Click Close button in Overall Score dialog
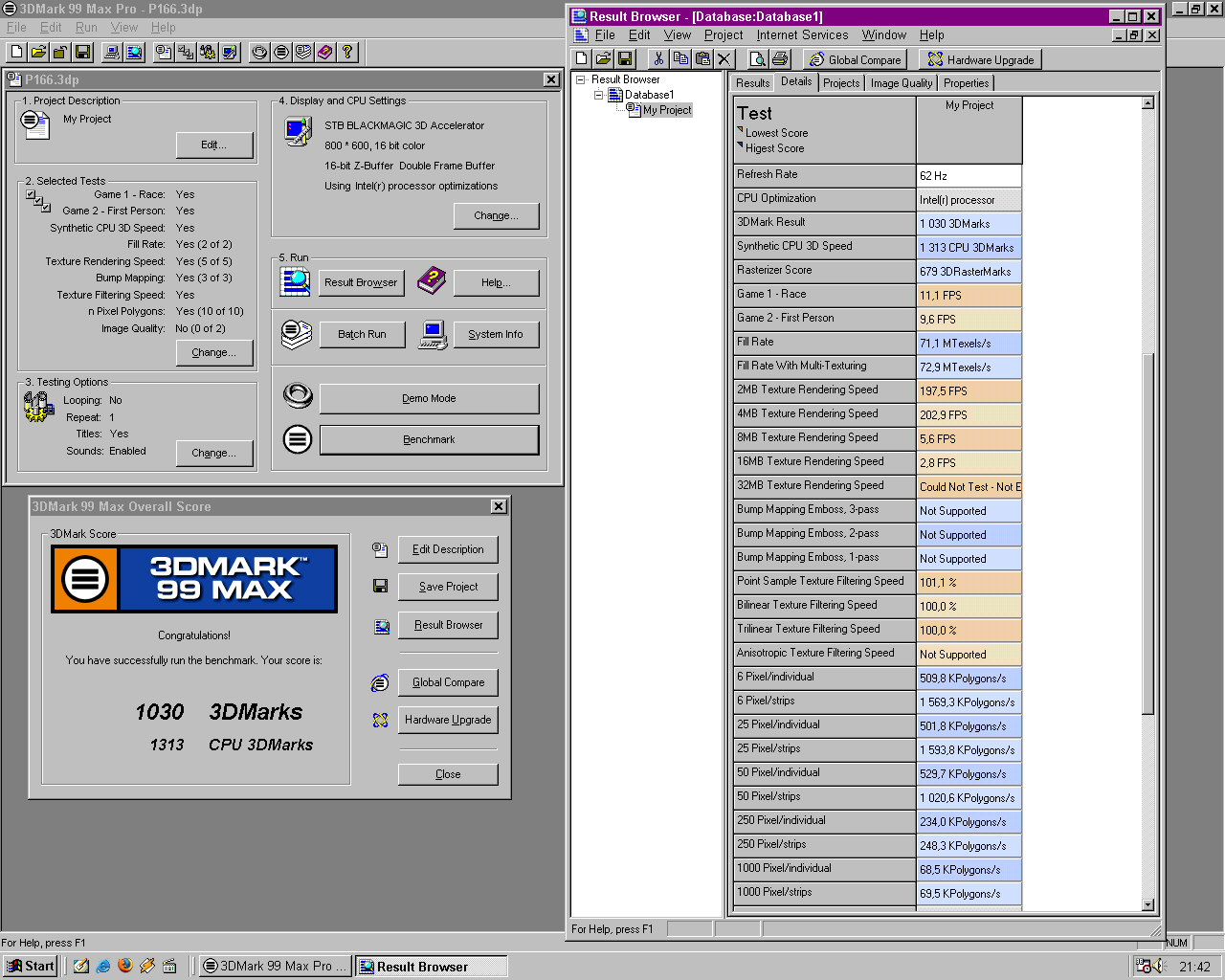1225x980 pixels. [x=448, y=774]
